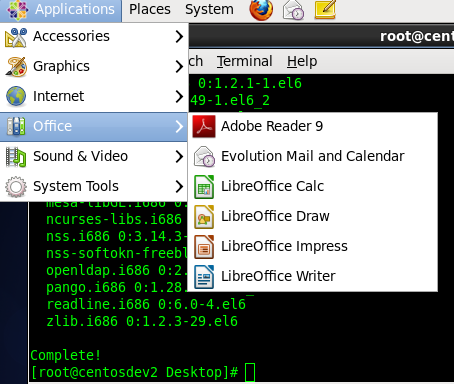This screenshot has width=454, height=384.
Task: Expand the Accessories submenu arrow
Action: click(179, 36)
